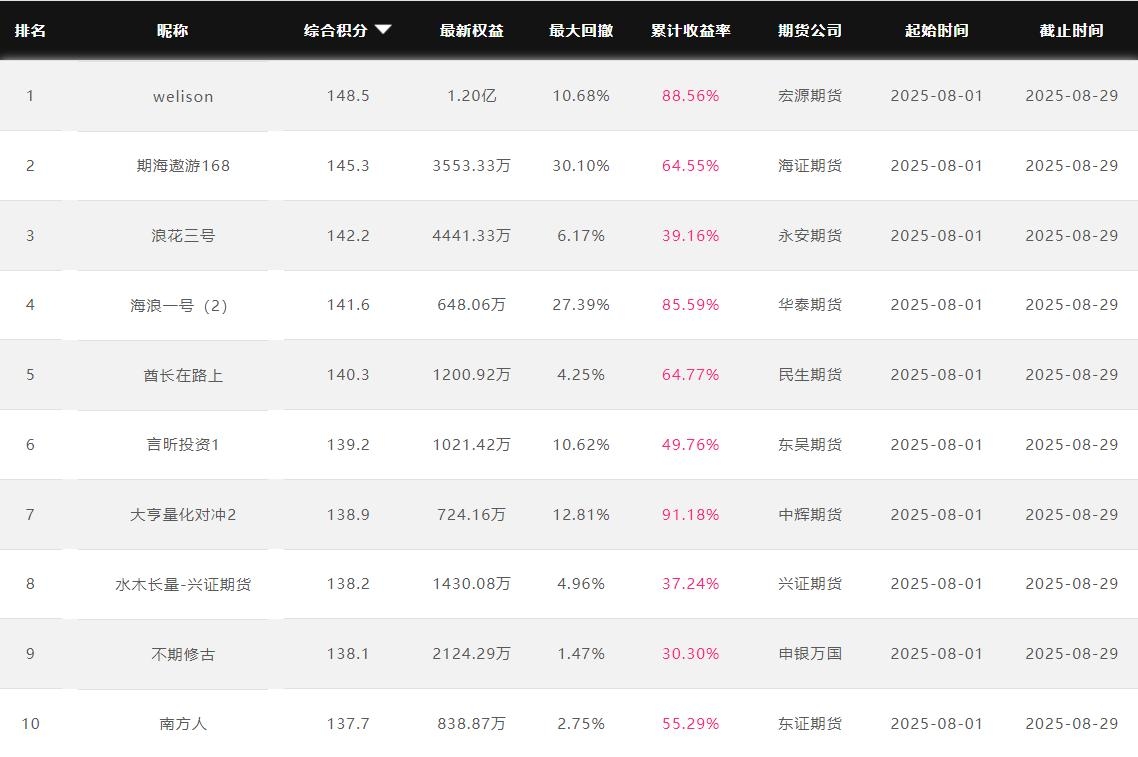
Task: Open 期海遨游168 trader details
Action: pyautogui.click(x=183, y=166)
